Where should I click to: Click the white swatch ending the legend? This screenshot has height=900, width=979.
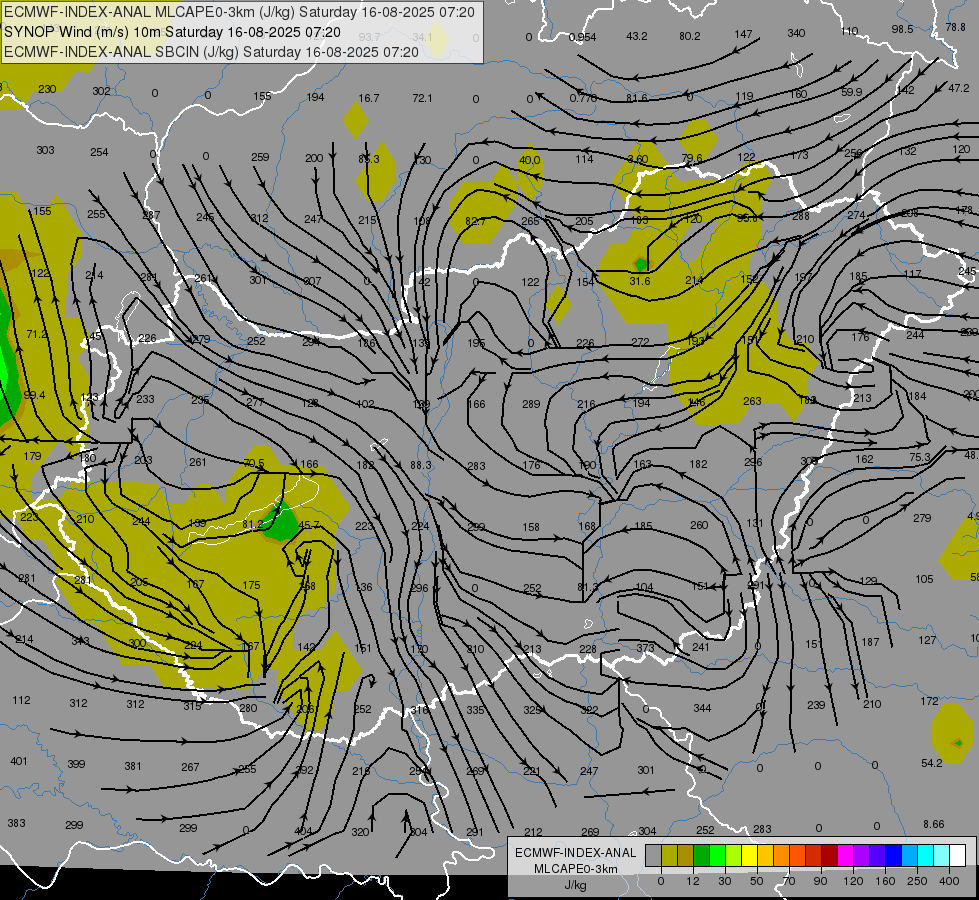[957, 856]
